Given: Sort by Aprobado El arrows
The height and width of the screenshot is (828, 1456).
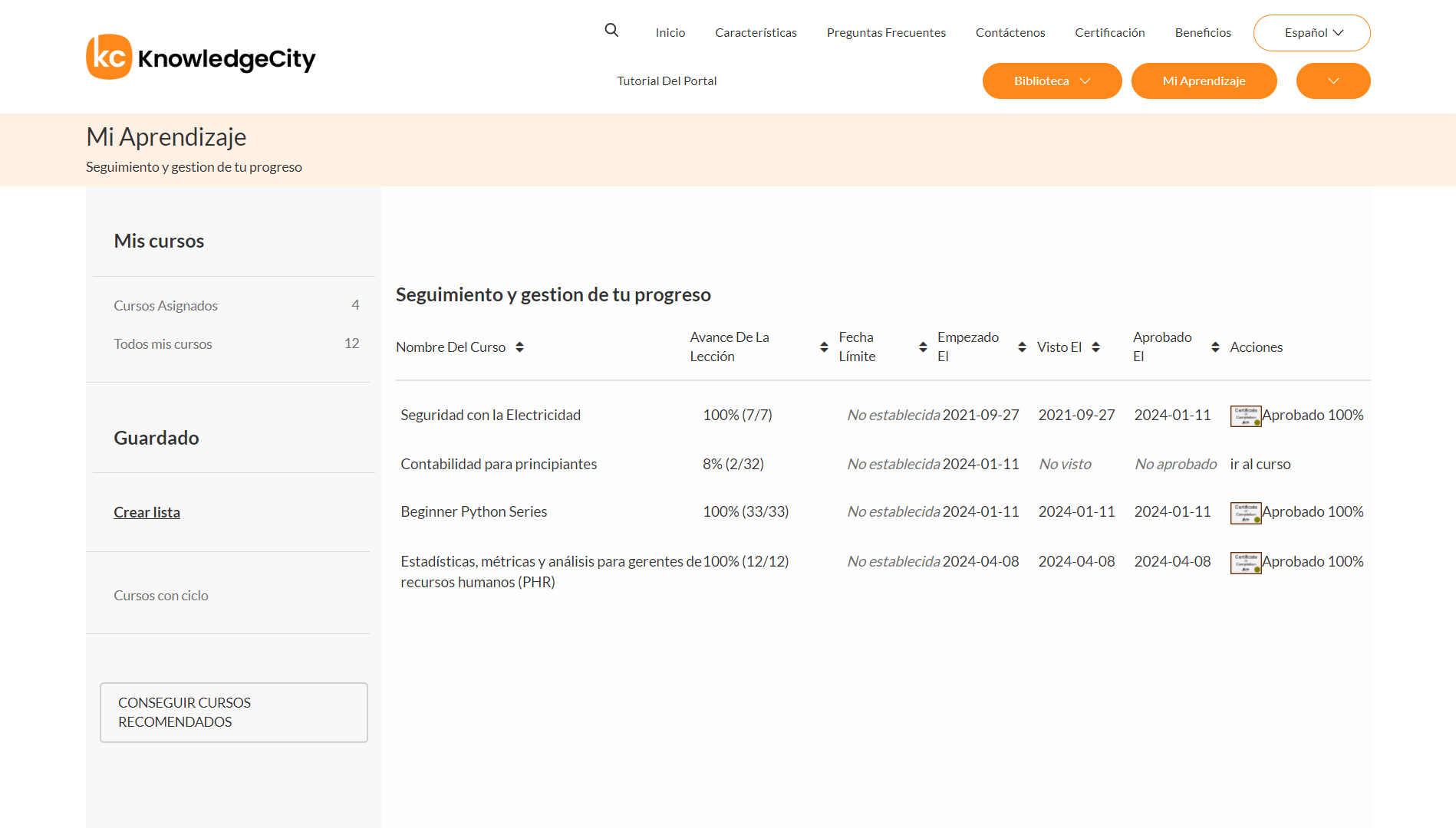Looking at the screenshot, I should (x=1215, y=347).
